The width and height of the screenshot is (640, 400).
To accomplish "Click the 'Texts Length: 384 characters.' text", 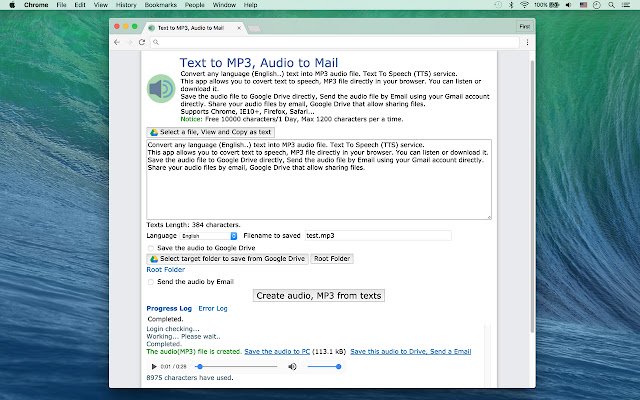I will (x=193, y=225).
